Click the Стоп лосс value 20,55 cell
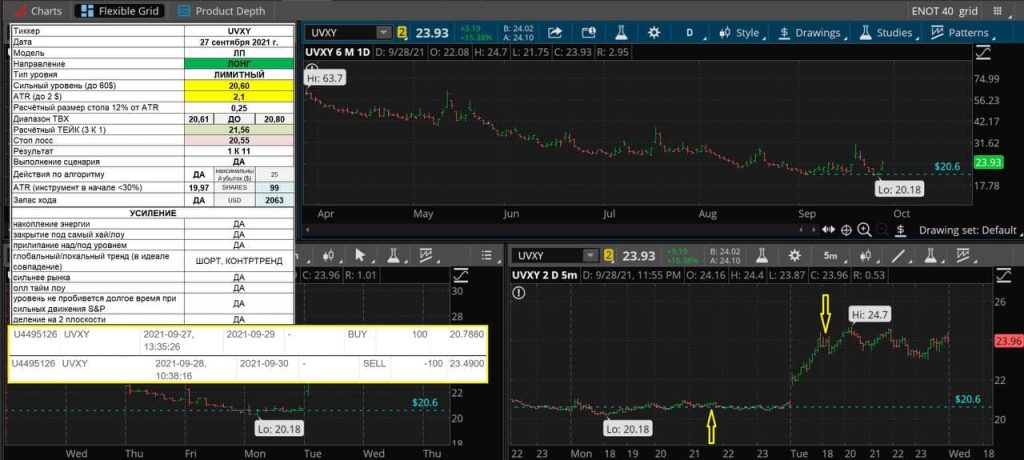The width and height of the screenshot is (1024, 460). coord(239,140)
